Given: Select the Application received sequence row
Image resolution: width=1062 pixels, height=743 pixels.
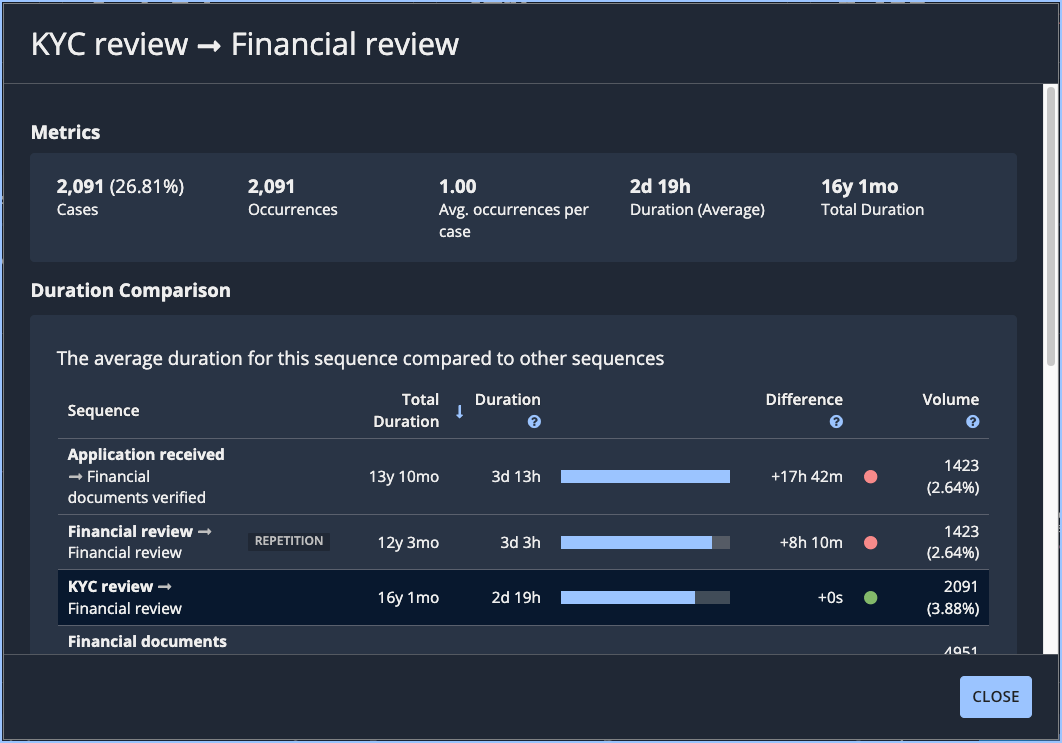Looking at the screenshot, I should (x=523, y=476).
